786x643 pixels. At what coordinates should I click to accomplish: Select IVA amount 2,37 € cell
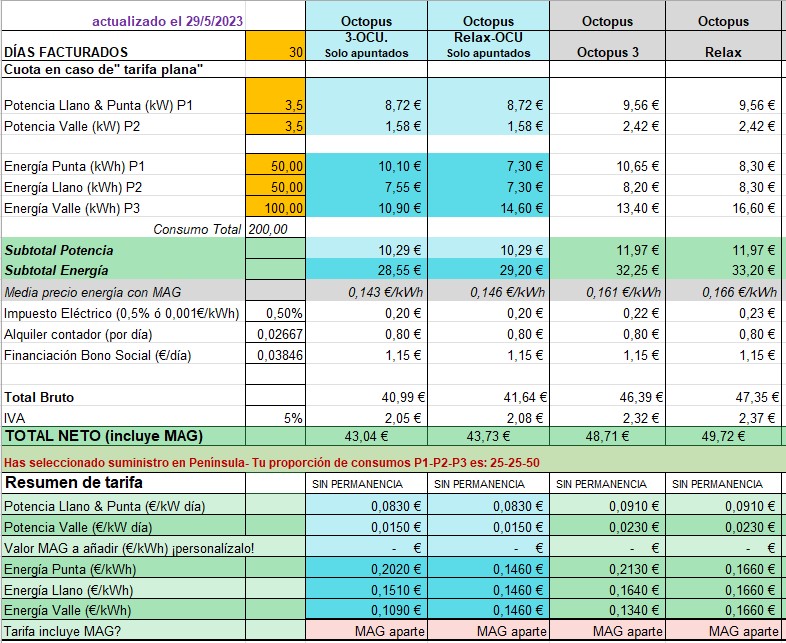(x=723, y=416)
